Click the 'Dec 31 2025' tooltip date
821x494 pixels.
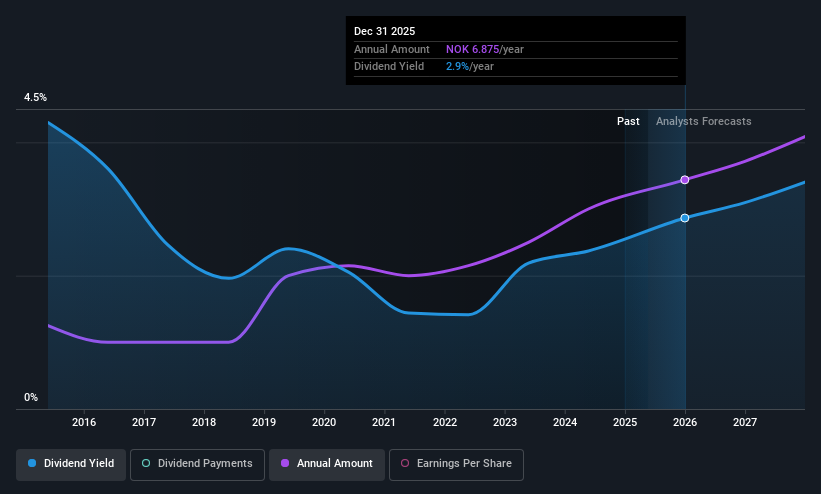click(x=384, y=31)
